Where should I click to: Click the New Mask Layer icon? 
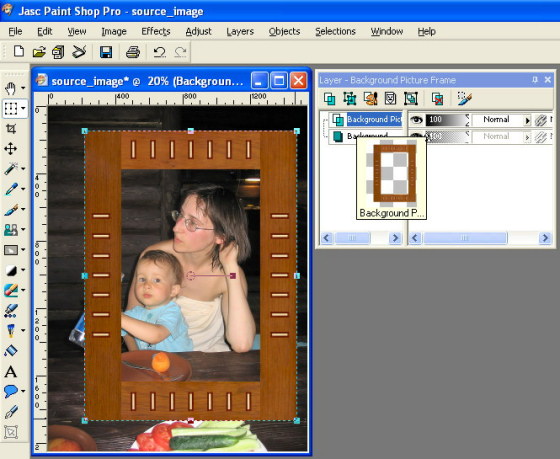tap(390, 98)
